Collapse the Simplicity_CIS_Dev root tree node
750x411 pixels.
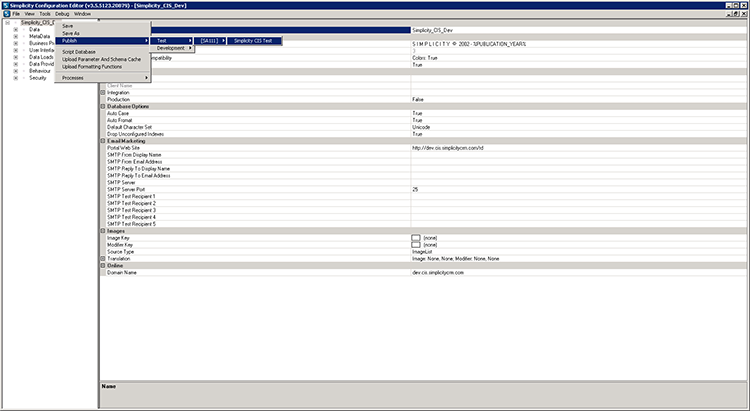7,22
